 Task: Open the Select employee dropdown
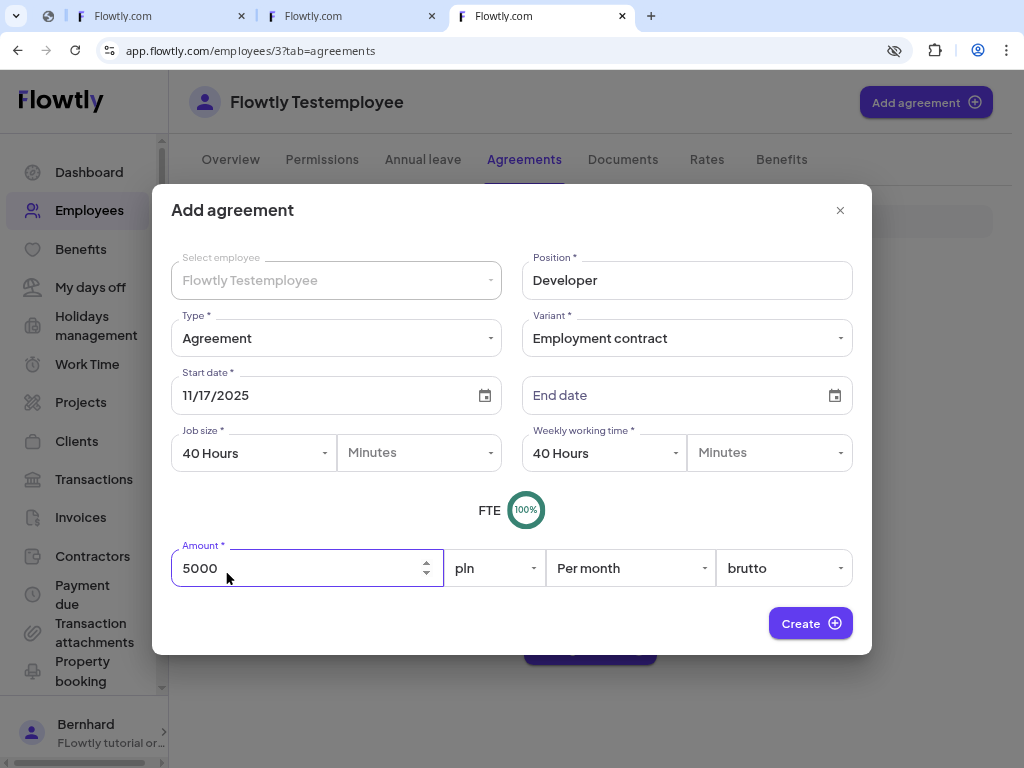(x=336, y=280)
